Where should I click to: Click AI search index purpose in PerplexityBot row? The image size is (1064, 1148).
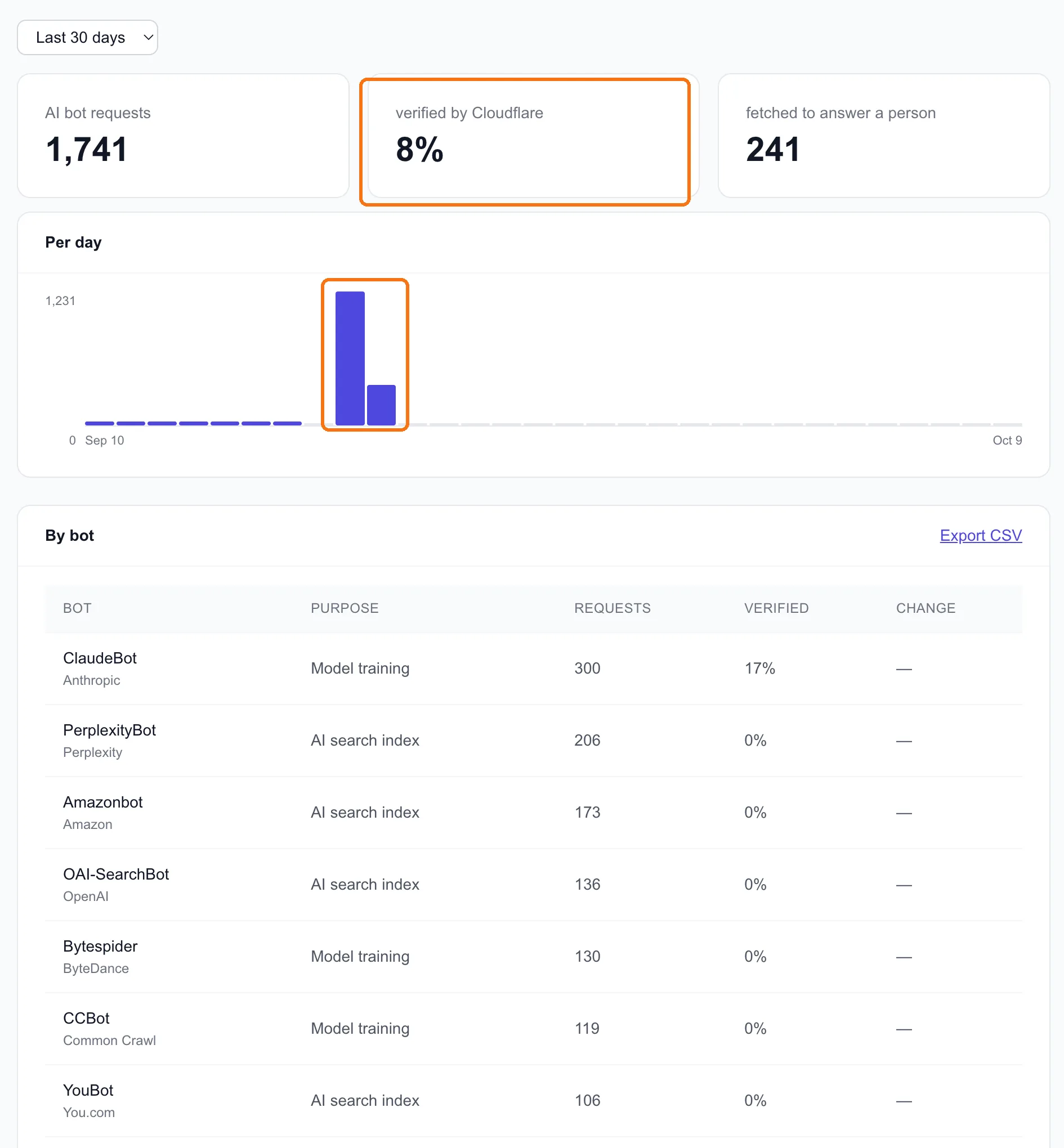(x=365, y=740)
